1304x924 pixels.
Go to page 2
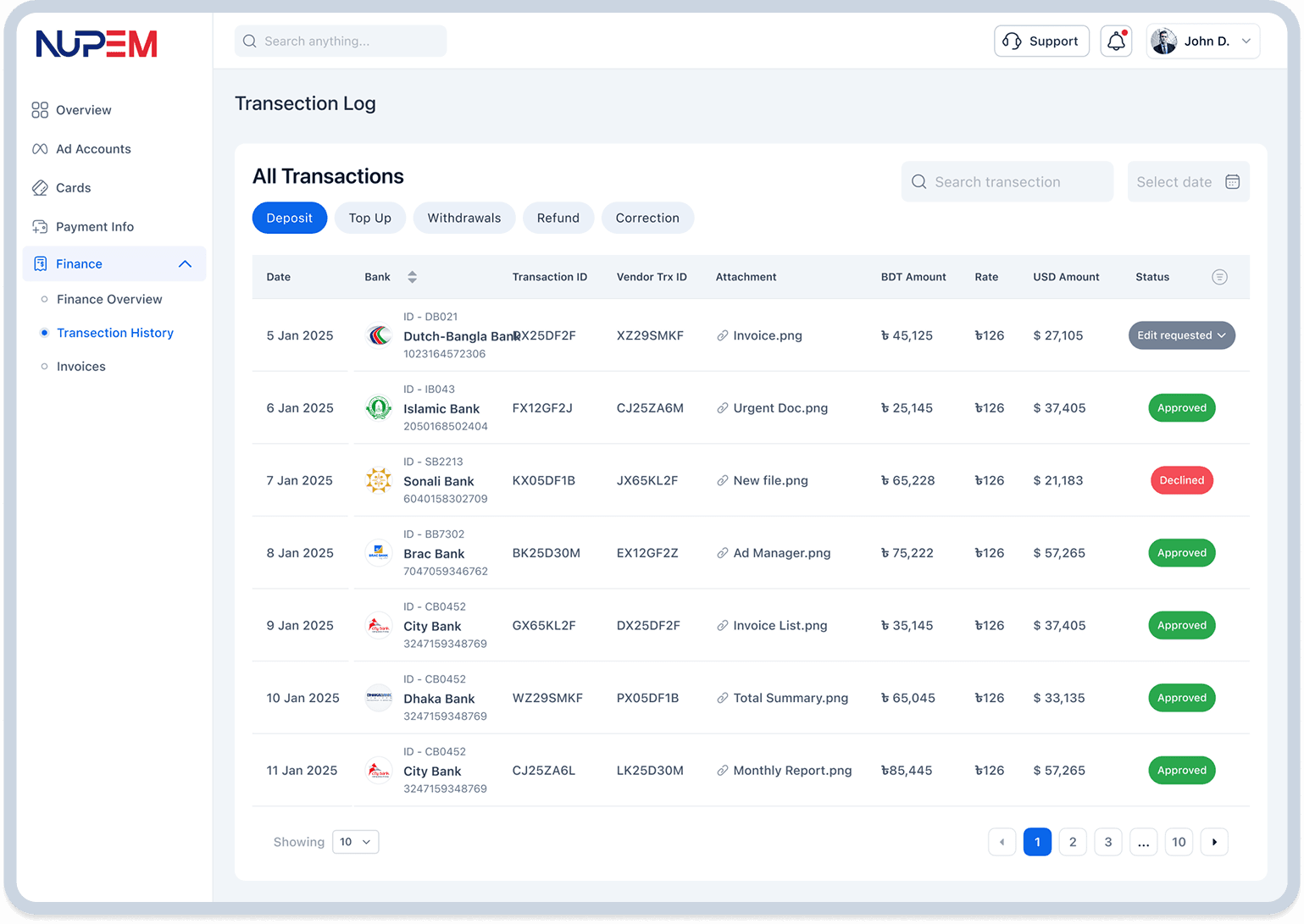1073,842
